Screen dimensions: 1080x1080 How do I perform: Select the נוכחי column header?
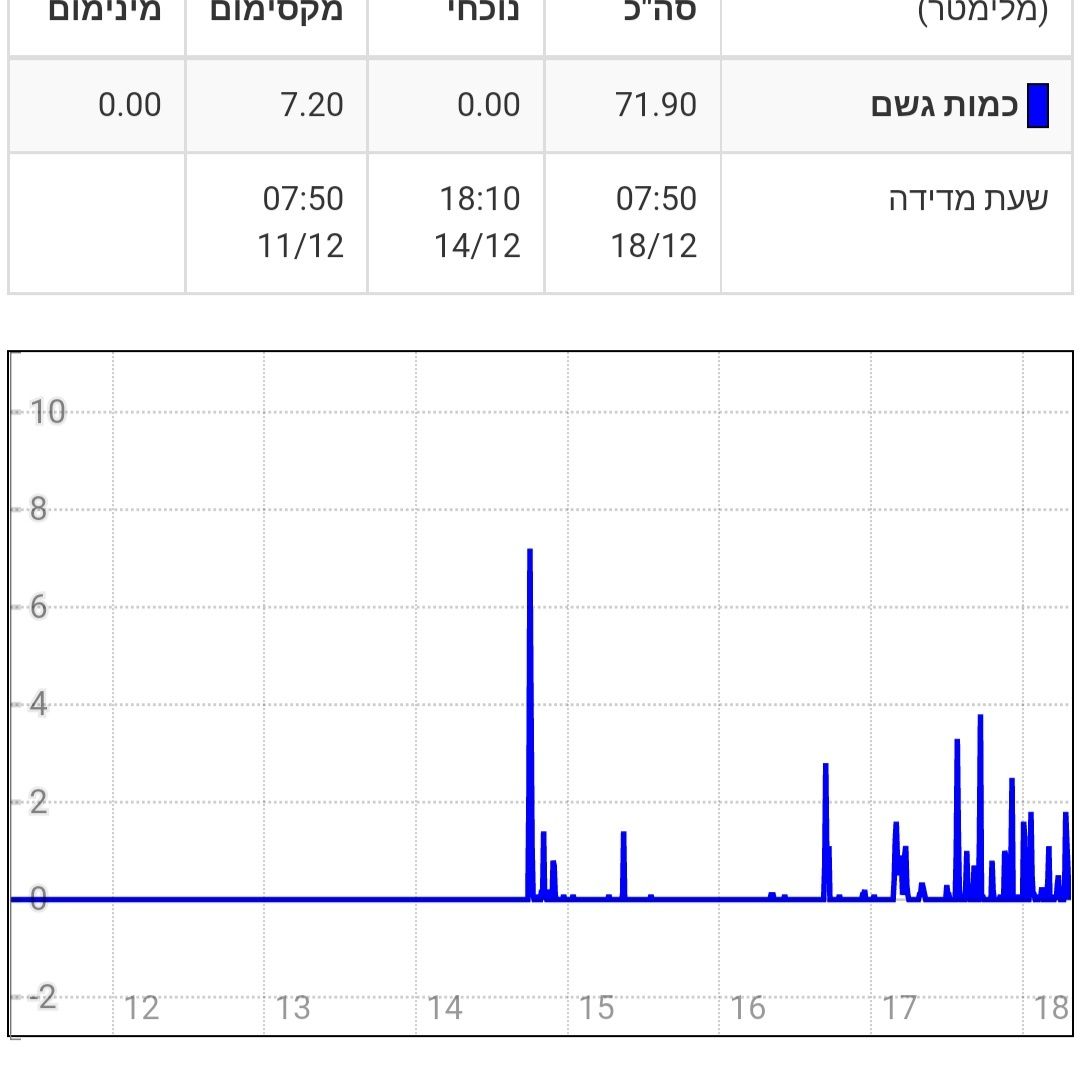pos(483,12)
